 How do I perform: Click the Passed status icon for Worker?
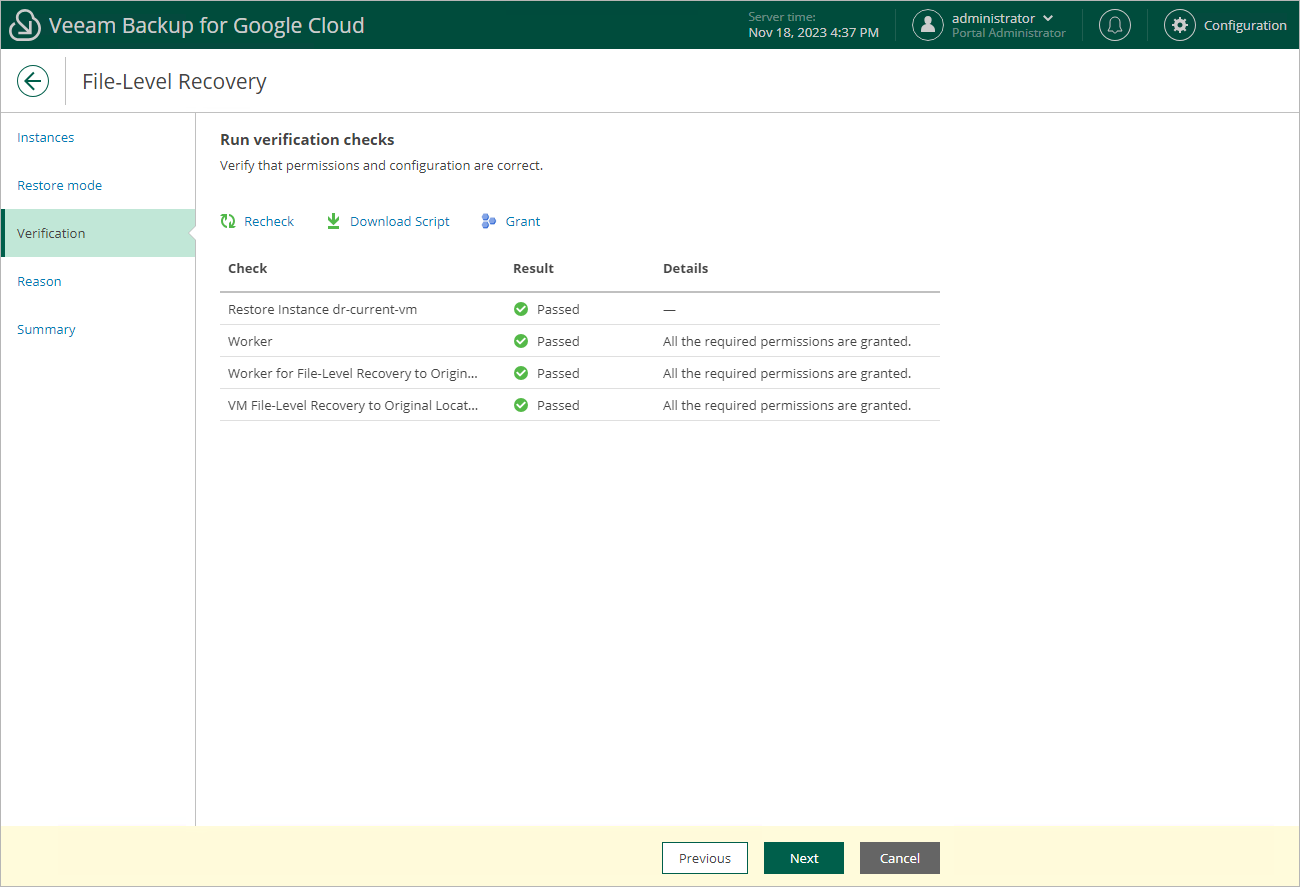click(x=521, y=341)
